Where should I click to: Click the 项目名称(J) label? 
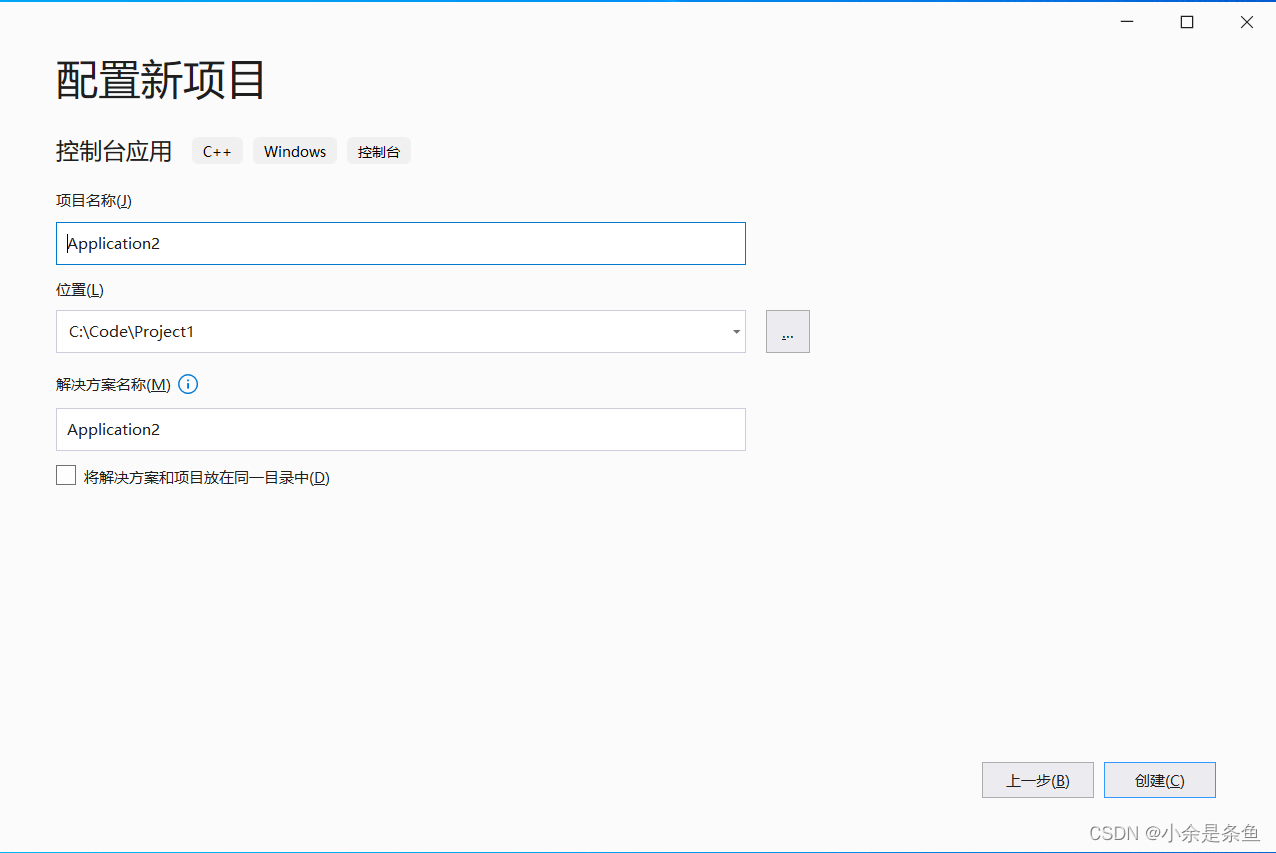click(x=93, y=200)
